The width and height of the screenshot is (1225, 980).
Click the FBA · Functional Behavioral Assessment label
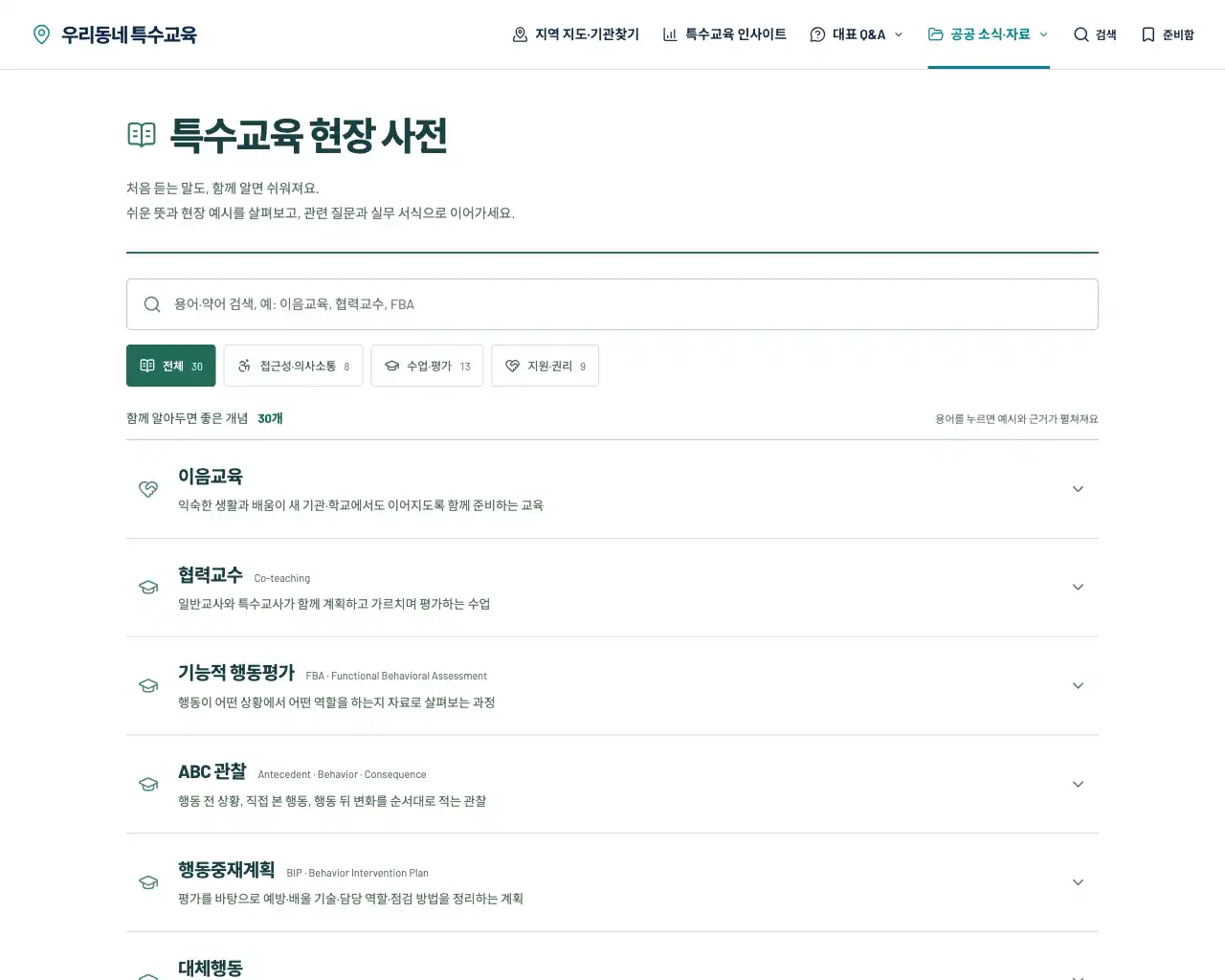point(396,677)
